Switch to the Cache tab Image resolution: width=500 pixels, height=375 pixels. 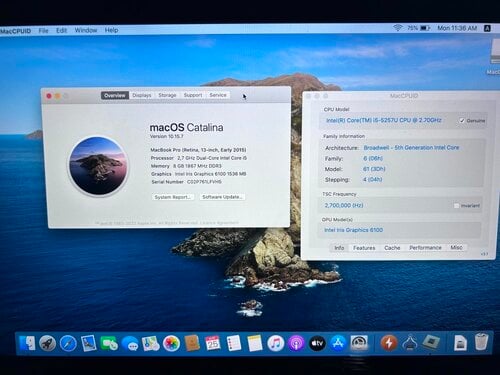click(x=392, y=248)
